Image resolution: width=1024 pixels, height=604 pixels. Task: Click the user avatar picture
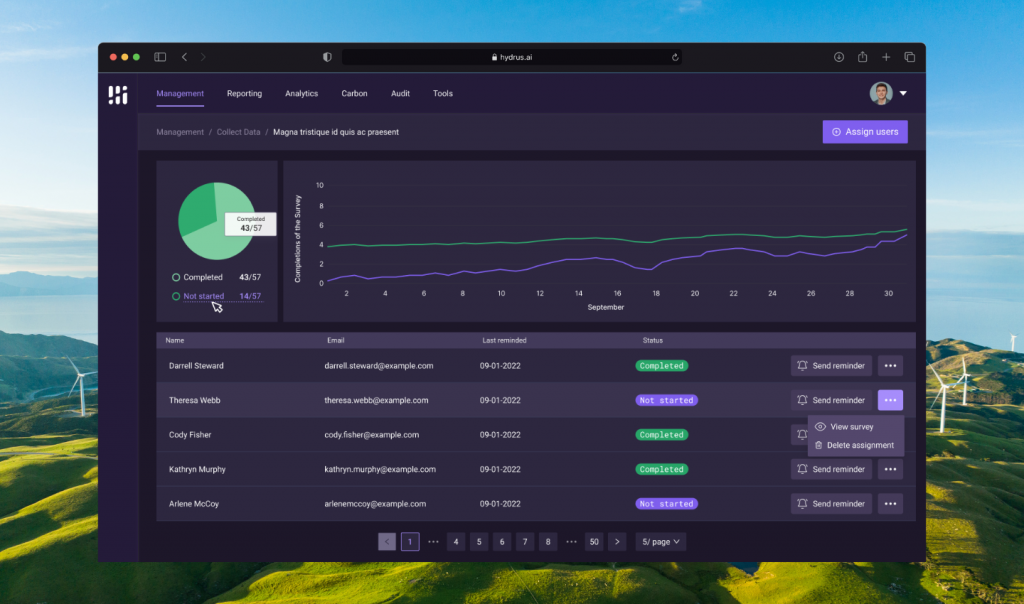coord(880,93)
